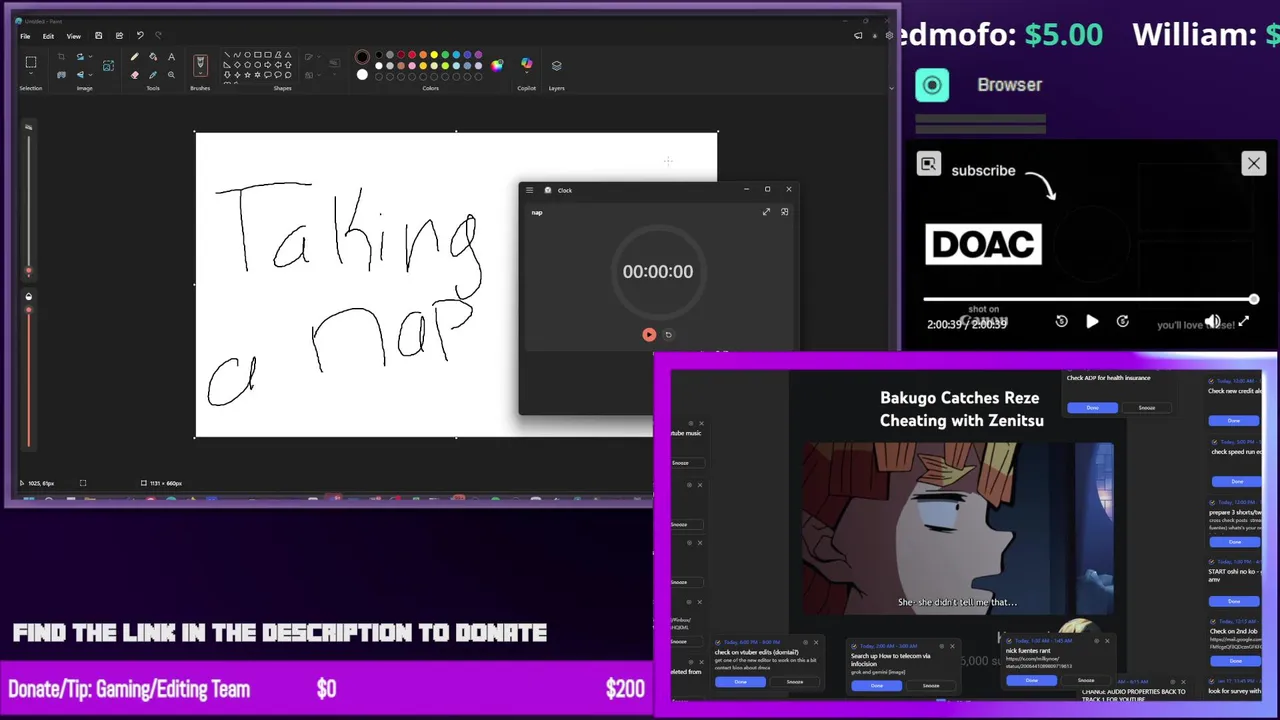The height and width of the screenshot is (720, 1280).
Task: Pick the orange swatch in Paint top row
Action: 423,54
